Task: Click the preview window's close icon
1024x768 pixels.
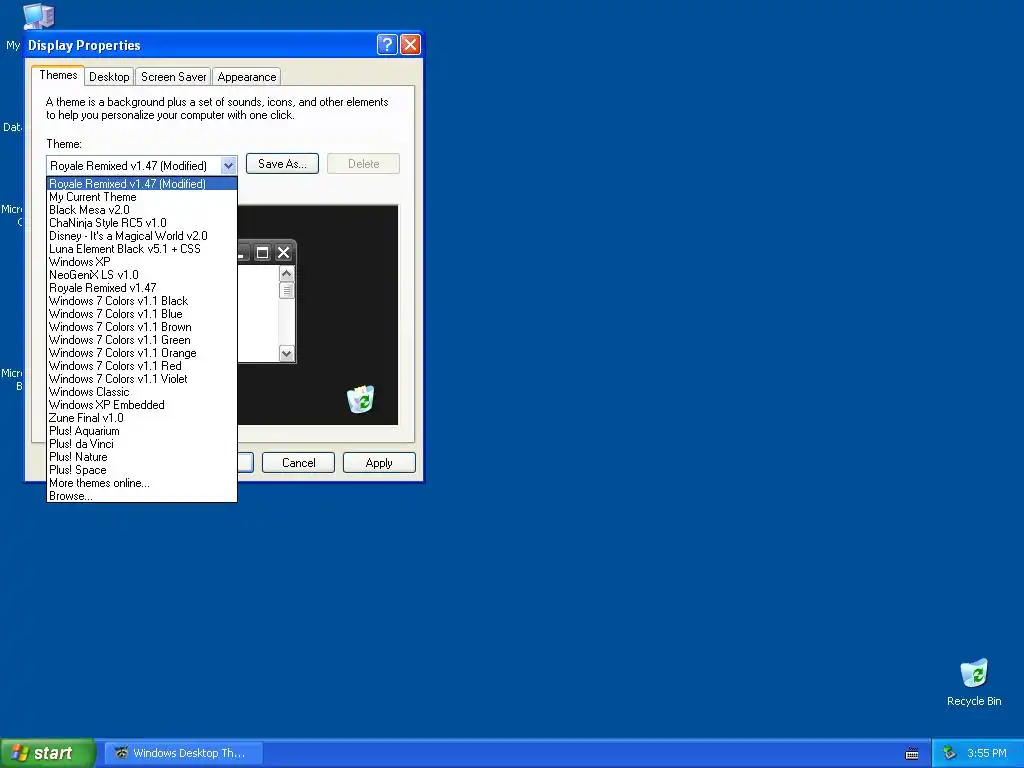Action: [x=283, y=252]
